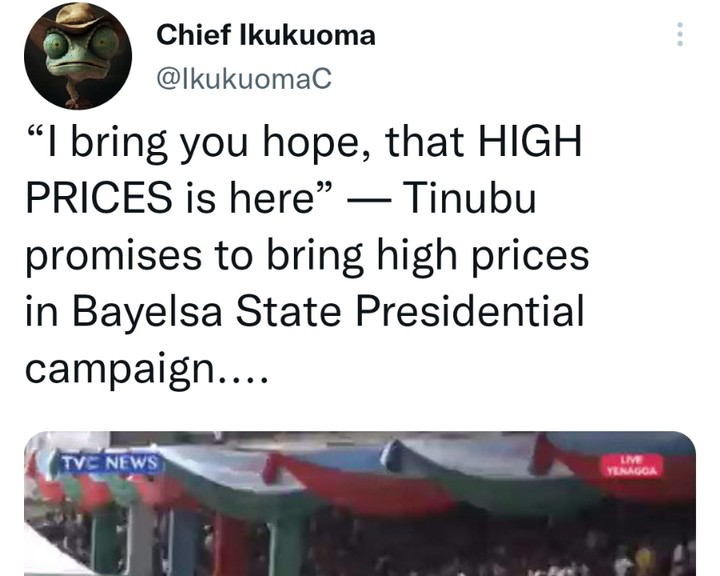720x576 pixels.
Task: Click the word "Tinubu" in the tweet
Action: (x=470, y=198)
